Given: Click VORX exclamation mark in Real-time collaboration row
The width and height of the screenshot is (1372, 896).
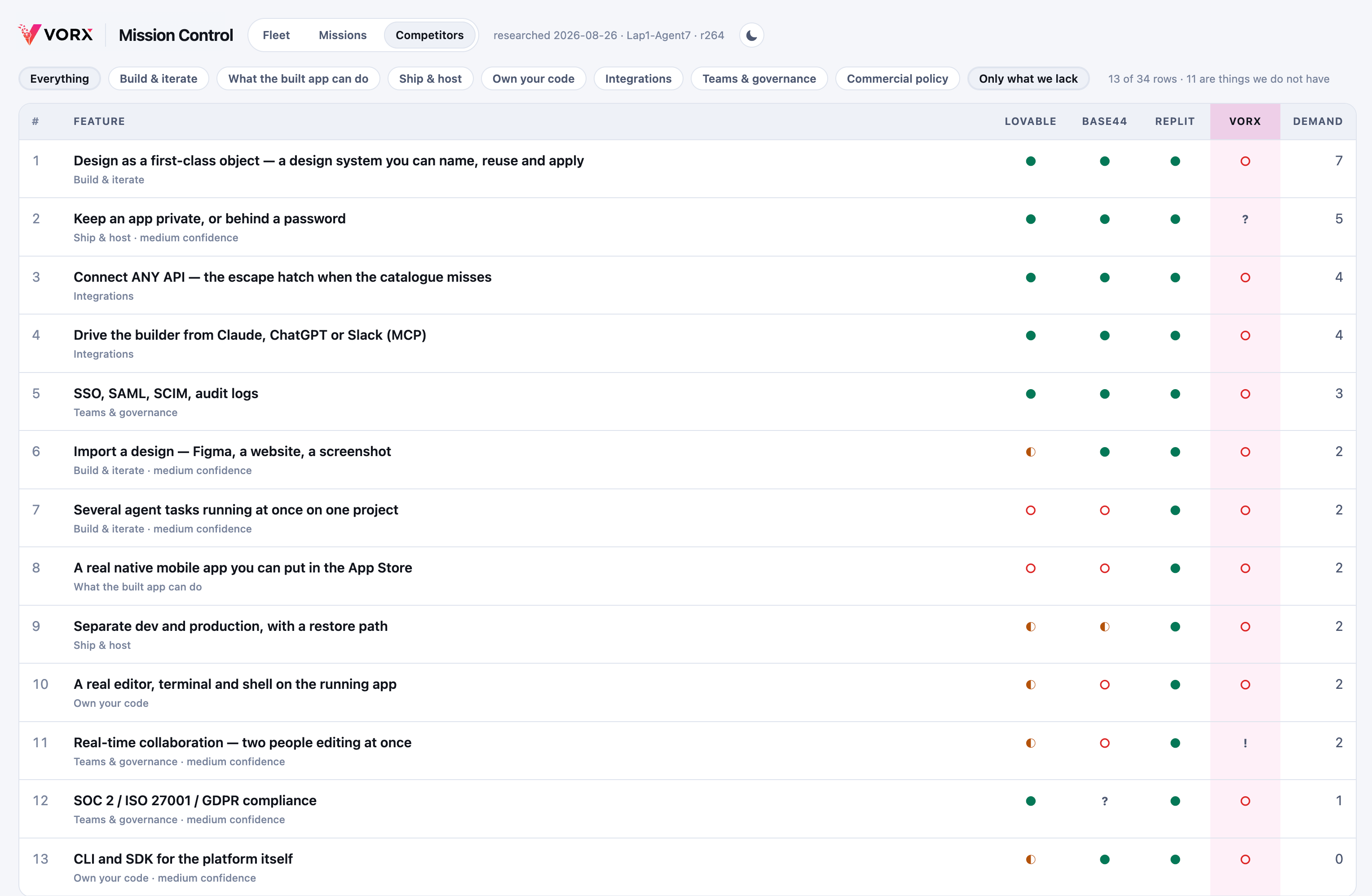Looking at the screenshot, I should click(1244, 743).
